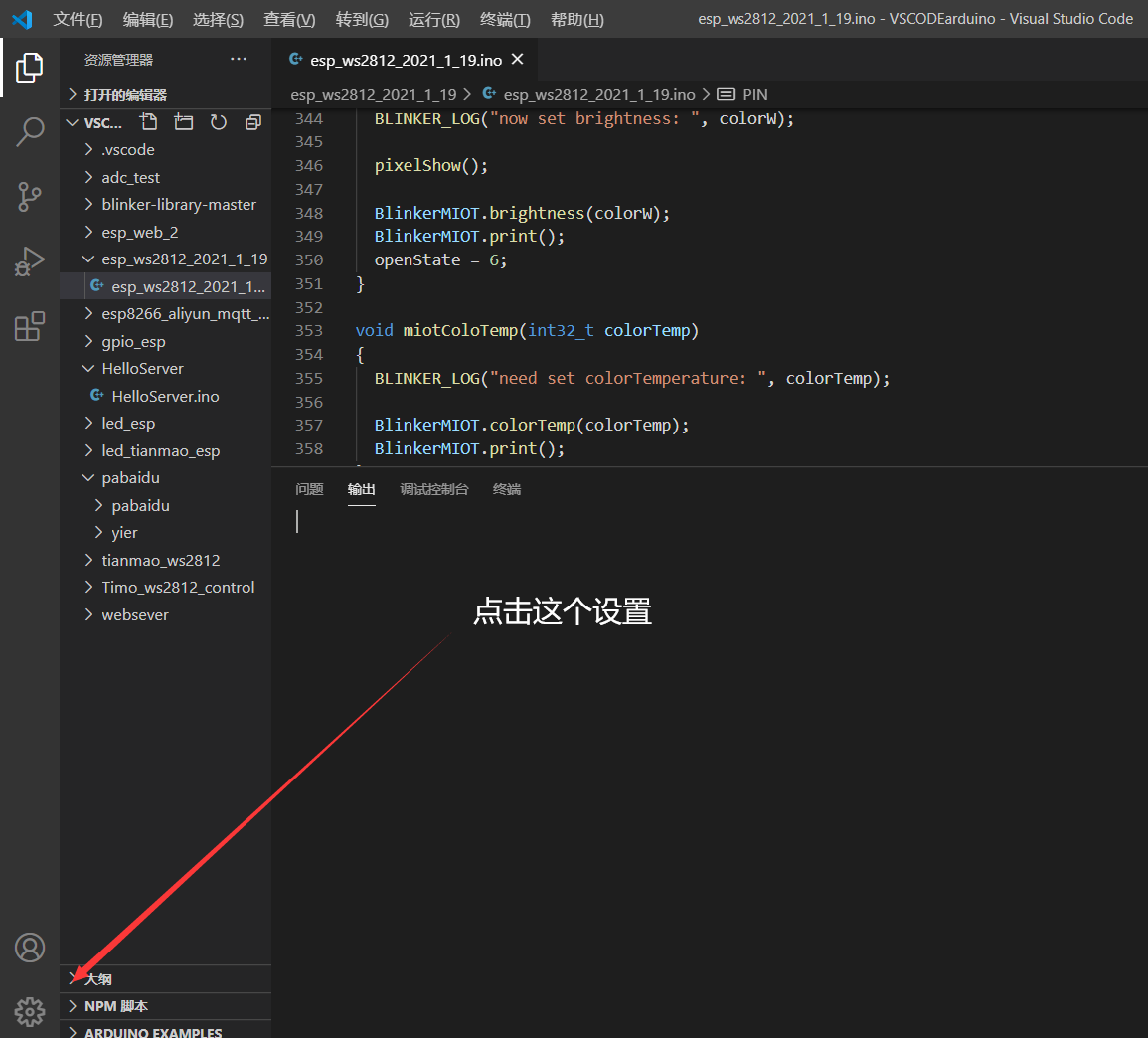This screenshot has height=1038, width=1148.
Task: Expand the 打开的编辑器 section
Action: point(165,95)
